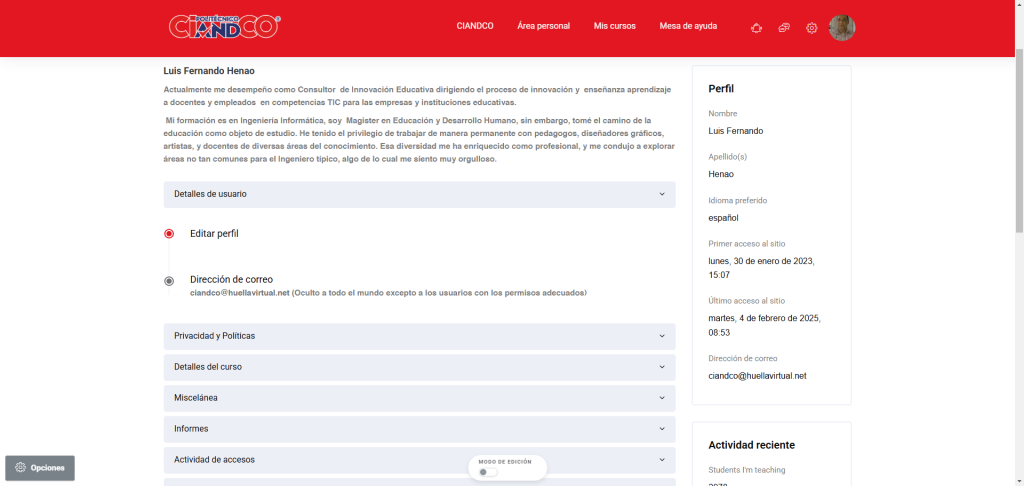The image size is (1024, 486).
Task: Toggle the Modo de edición switch
Action: 486,472
